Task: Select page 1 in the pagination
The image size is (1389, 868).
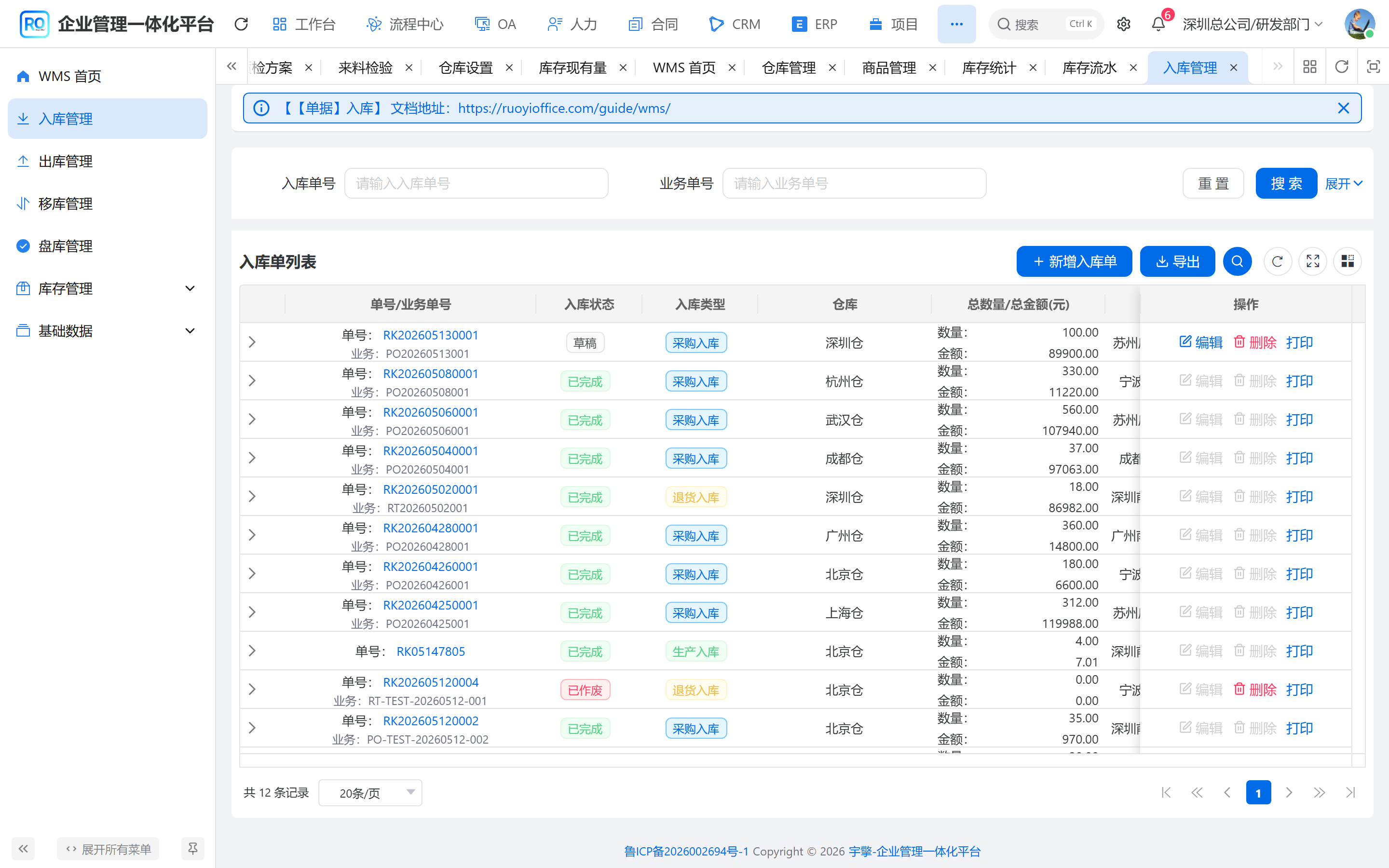Action: point(1258,793)
